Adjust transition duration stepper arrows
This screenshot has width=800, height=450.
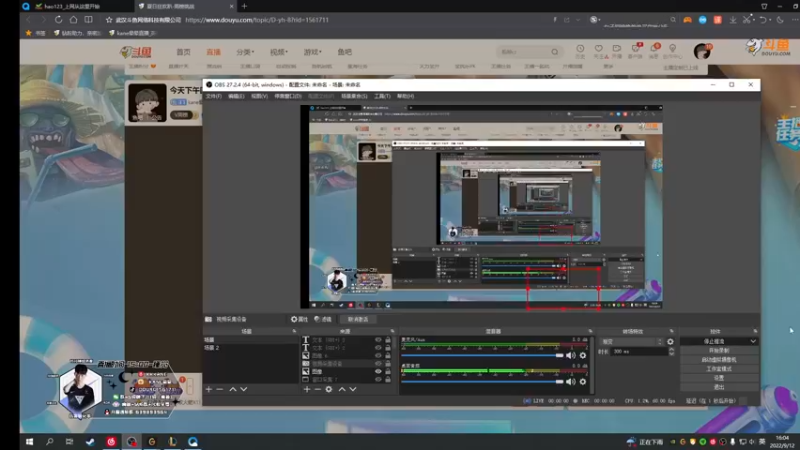[x=671, y=352]
